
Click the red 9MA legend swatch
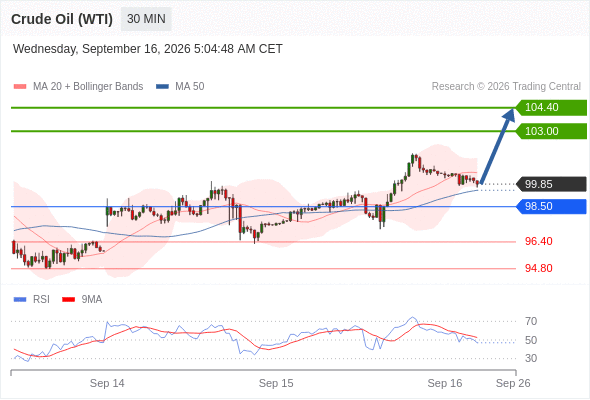tap(68, 300)
